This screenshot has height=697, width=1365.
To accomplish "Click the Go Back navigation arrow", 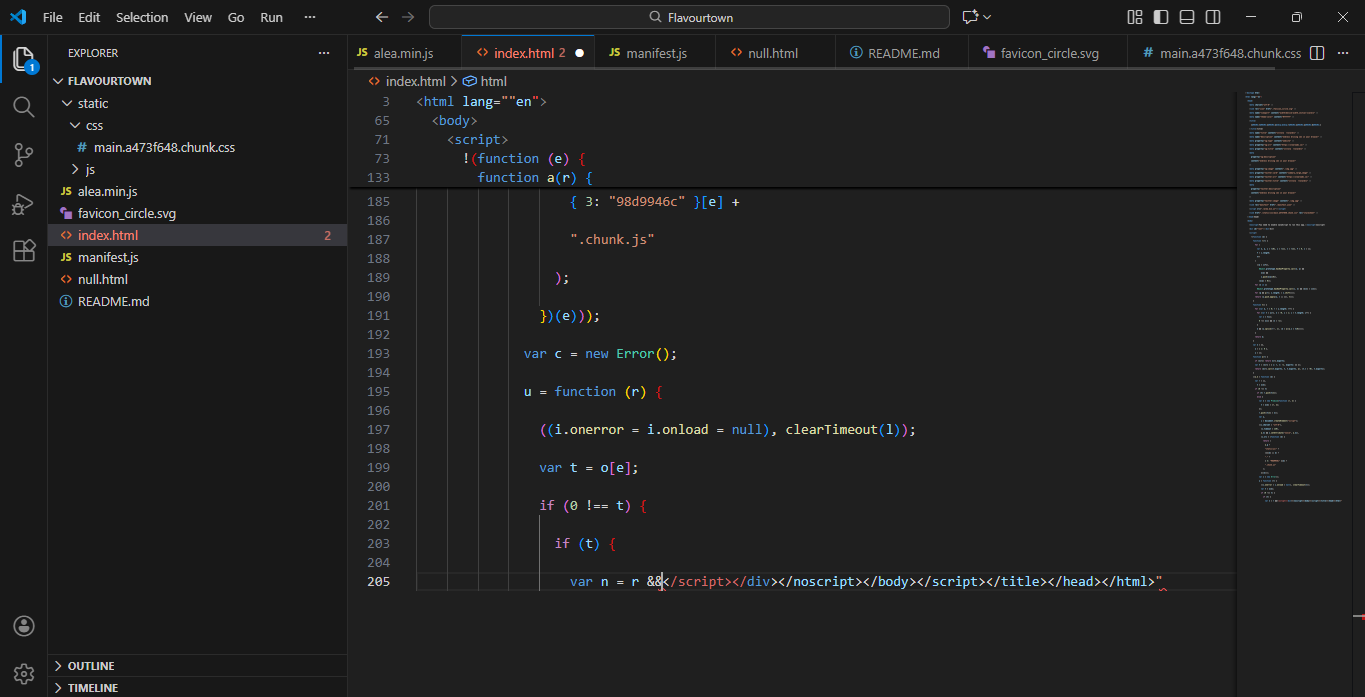I will [x=381, y=17].
